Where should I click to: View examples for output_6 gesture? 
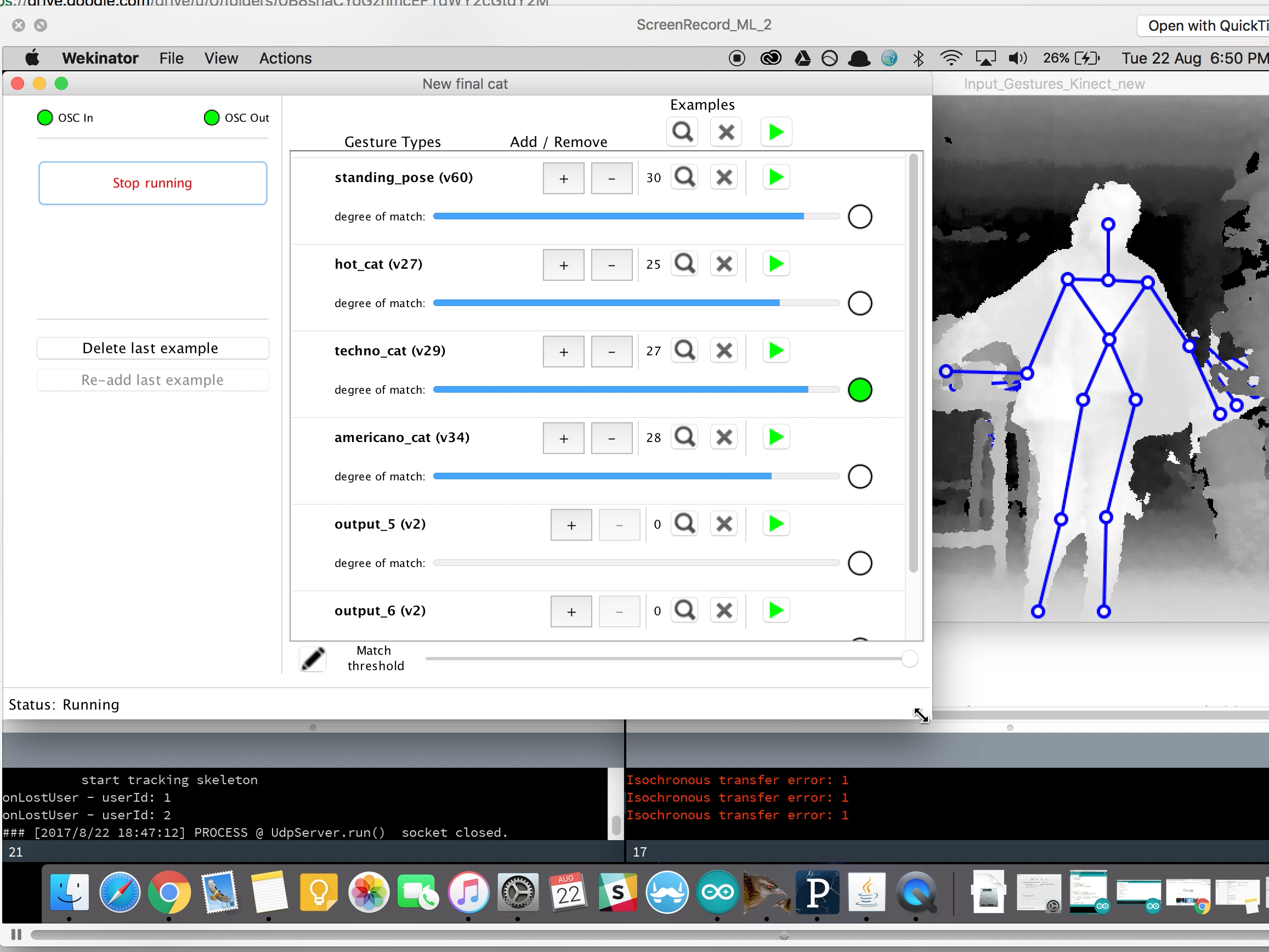[684, 610]
